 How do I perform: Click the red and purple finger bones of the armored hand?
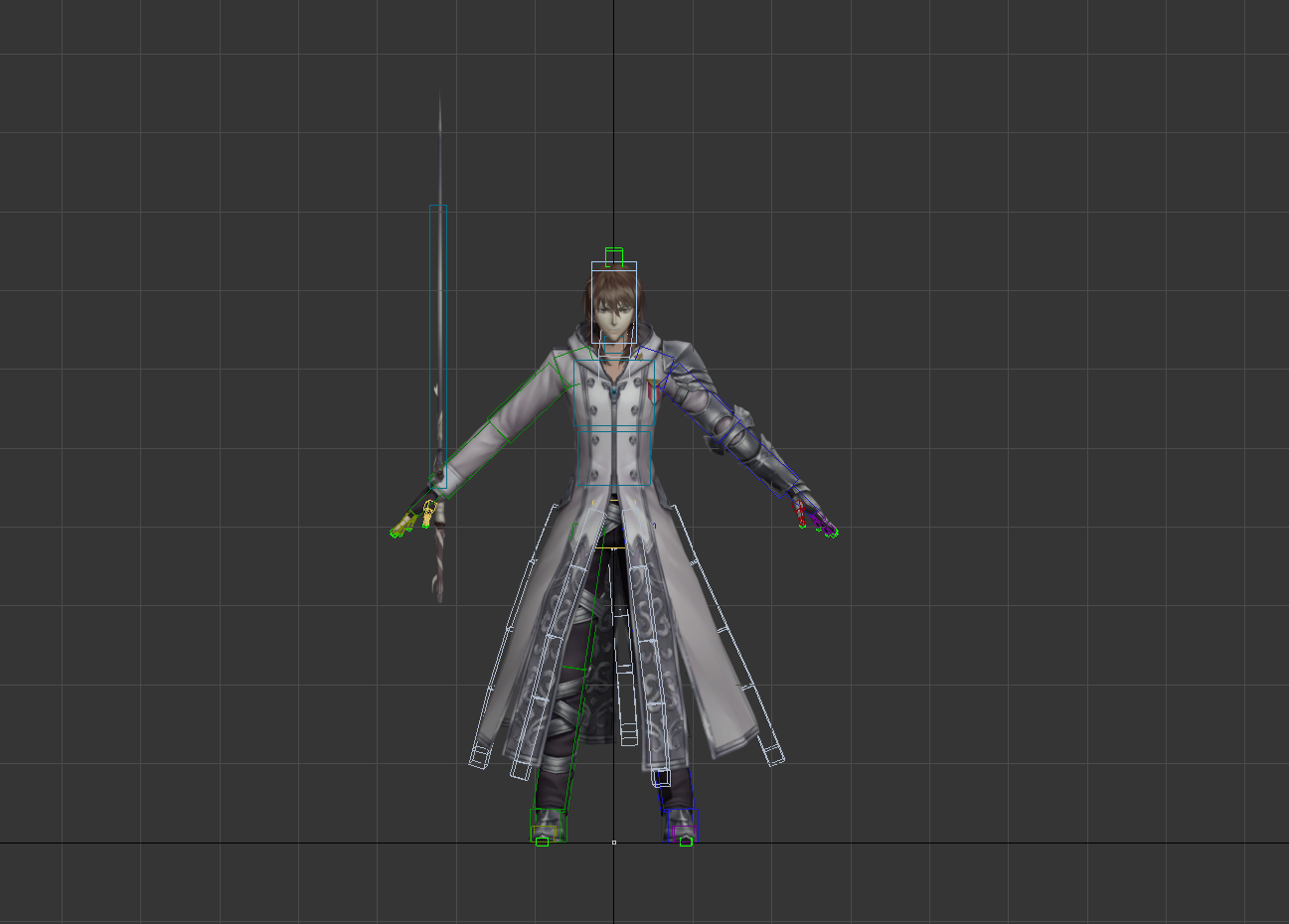tap(816, 518)
